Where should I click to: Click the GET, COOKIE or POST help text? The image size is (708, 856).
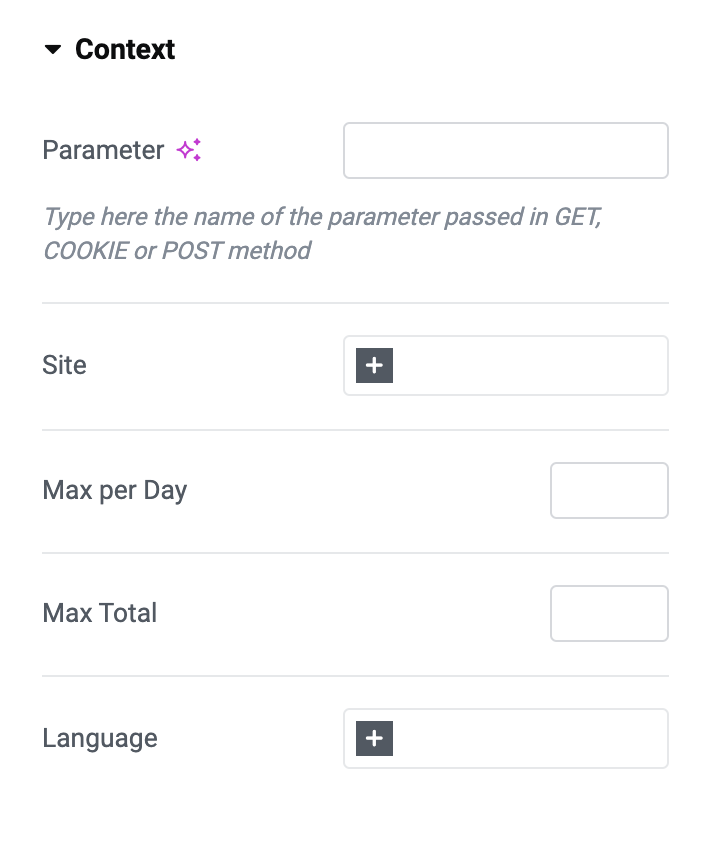click(x=322, y=234)
